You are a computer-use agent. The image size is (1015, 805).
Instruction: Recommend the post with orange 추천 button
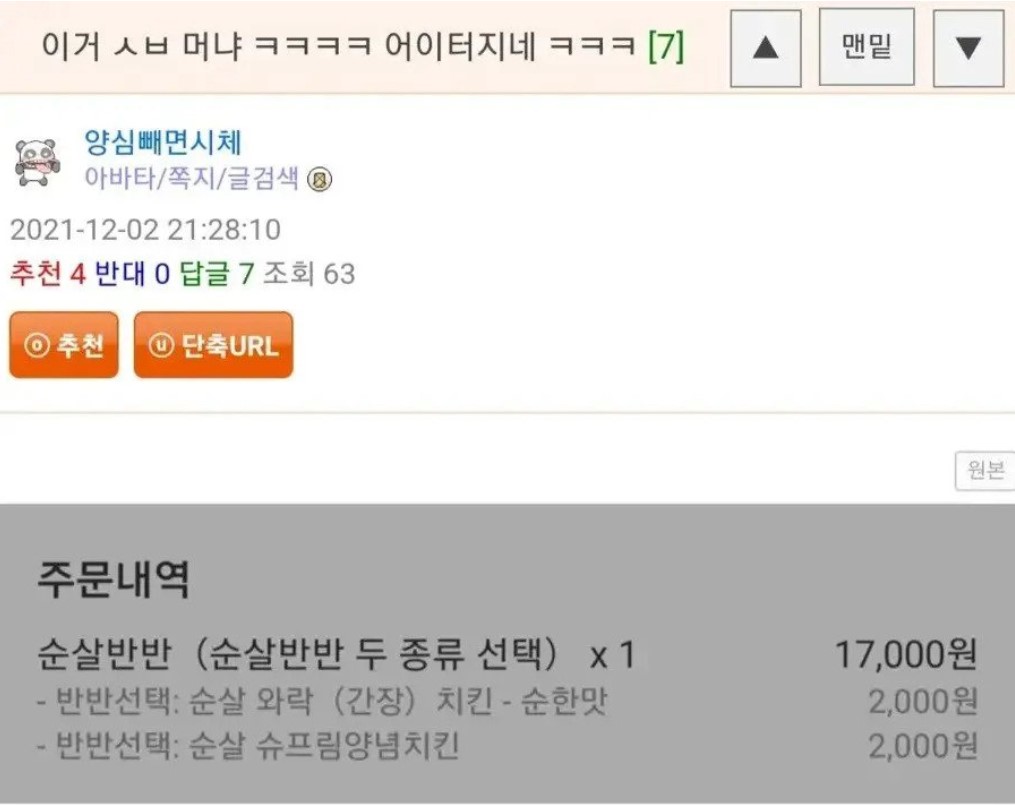pos(64,345)
